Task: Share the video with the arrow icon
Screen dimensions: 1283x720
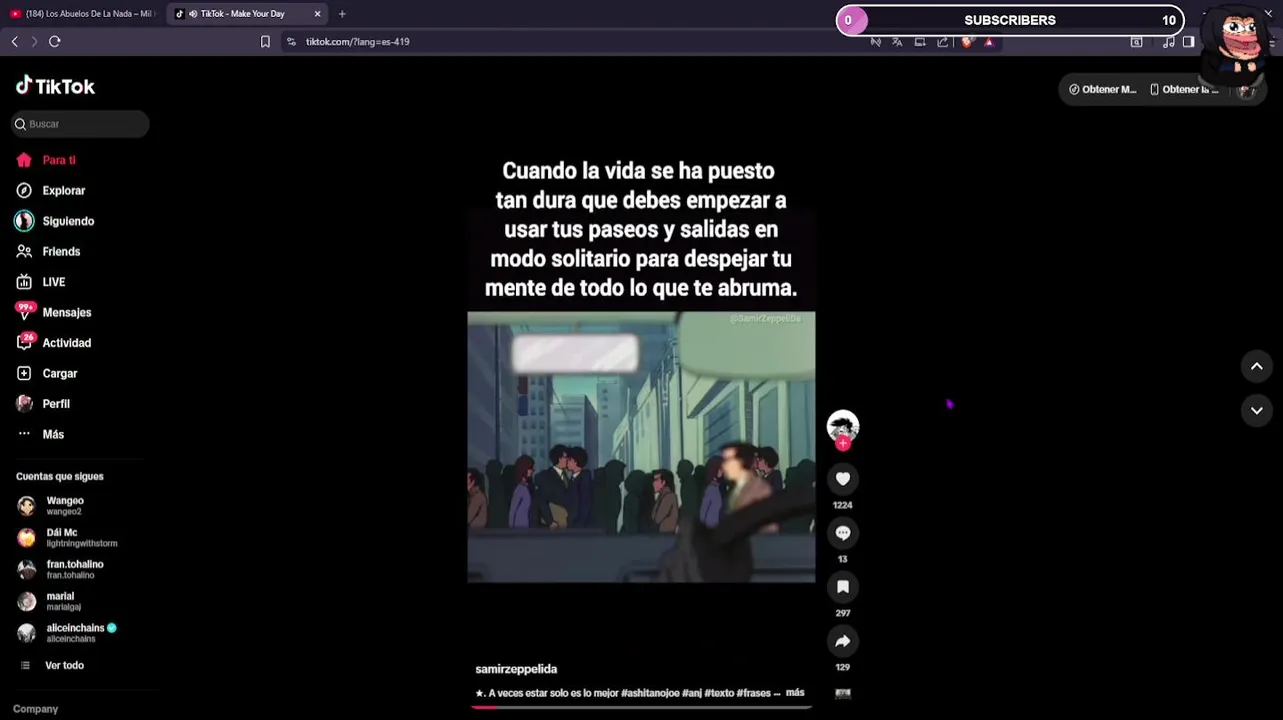Action: (x=843, y=641)
